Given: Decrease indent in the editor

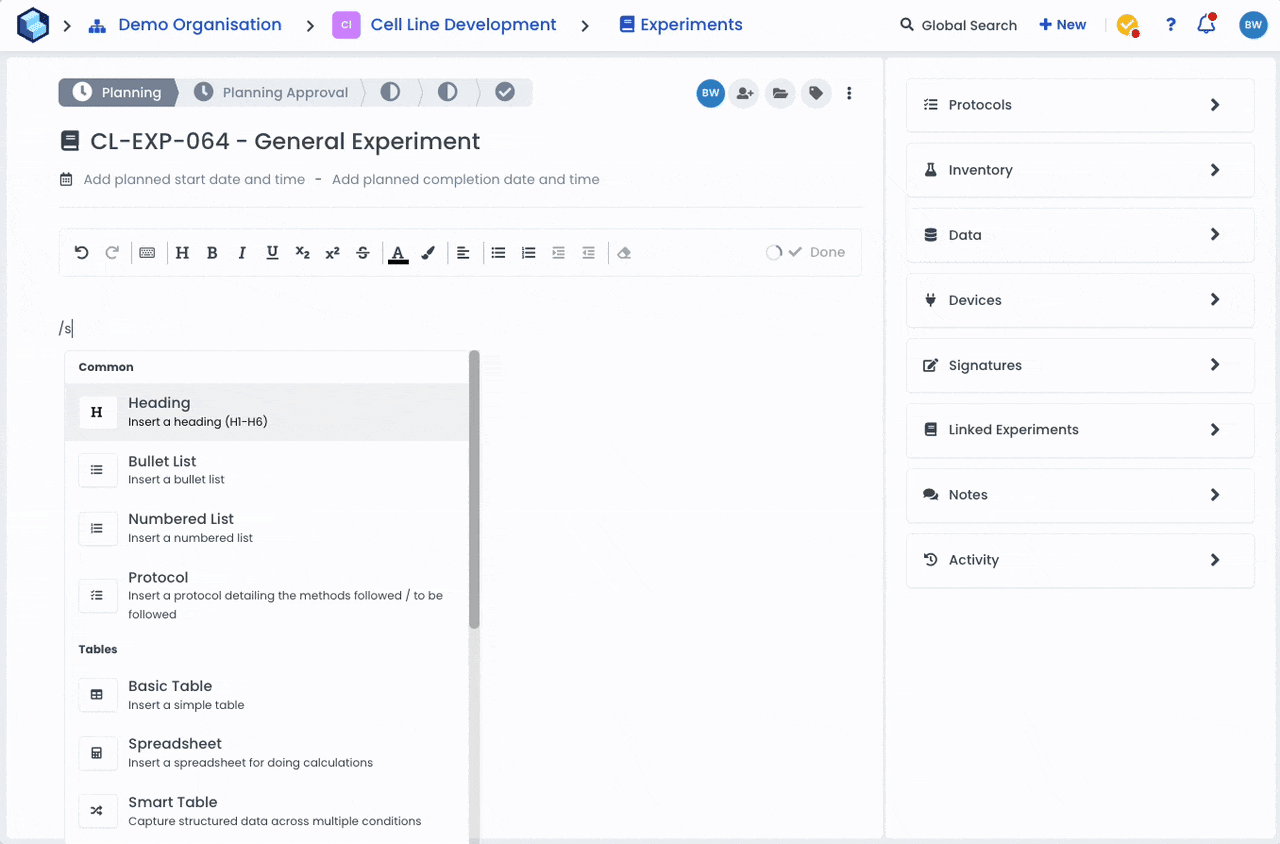Looking at the screenshot, I should pyautogui.click(x=589, y=253).
